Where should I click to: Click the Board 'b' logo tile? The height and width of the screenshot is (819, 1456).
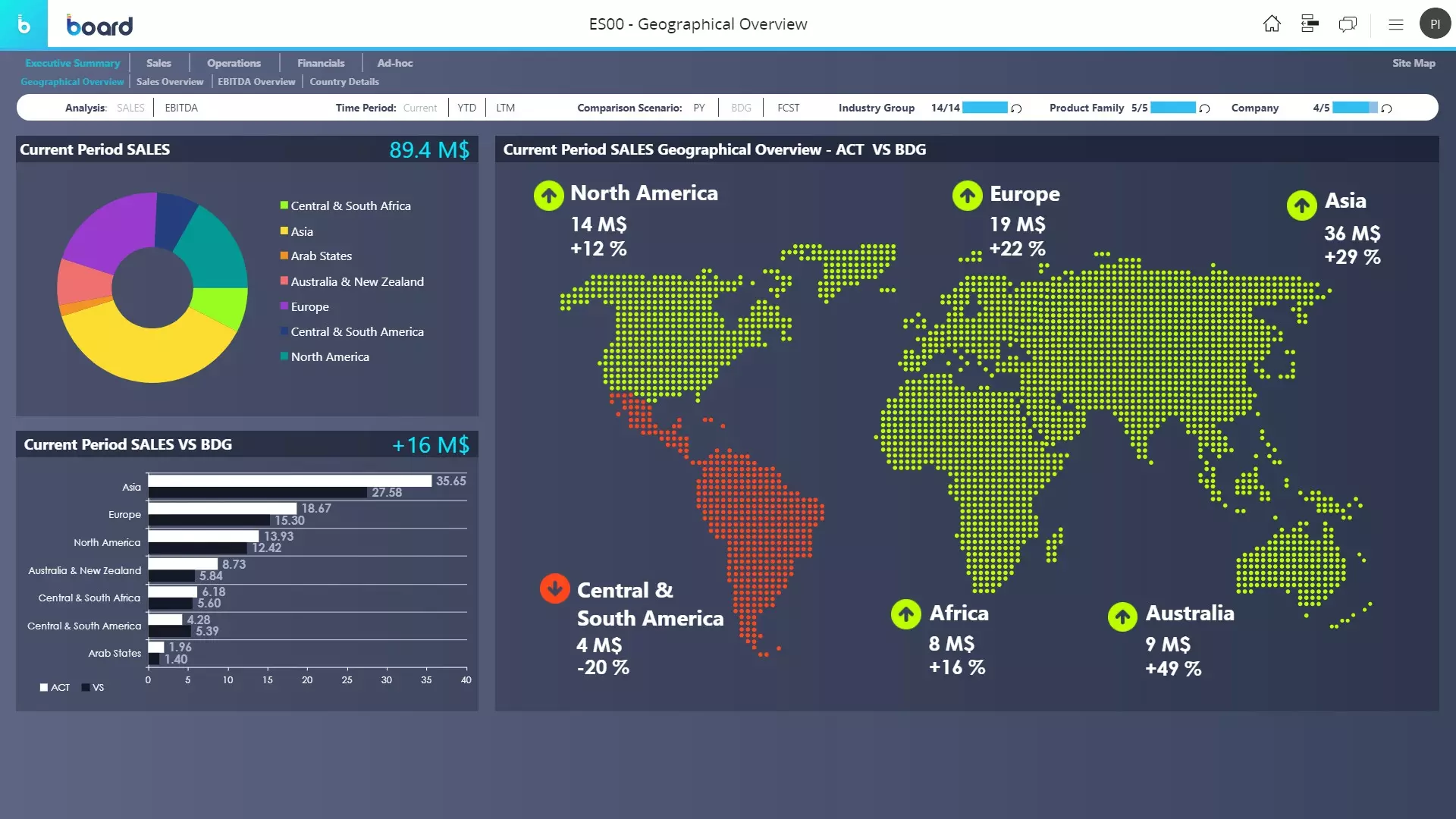(24, 24)
